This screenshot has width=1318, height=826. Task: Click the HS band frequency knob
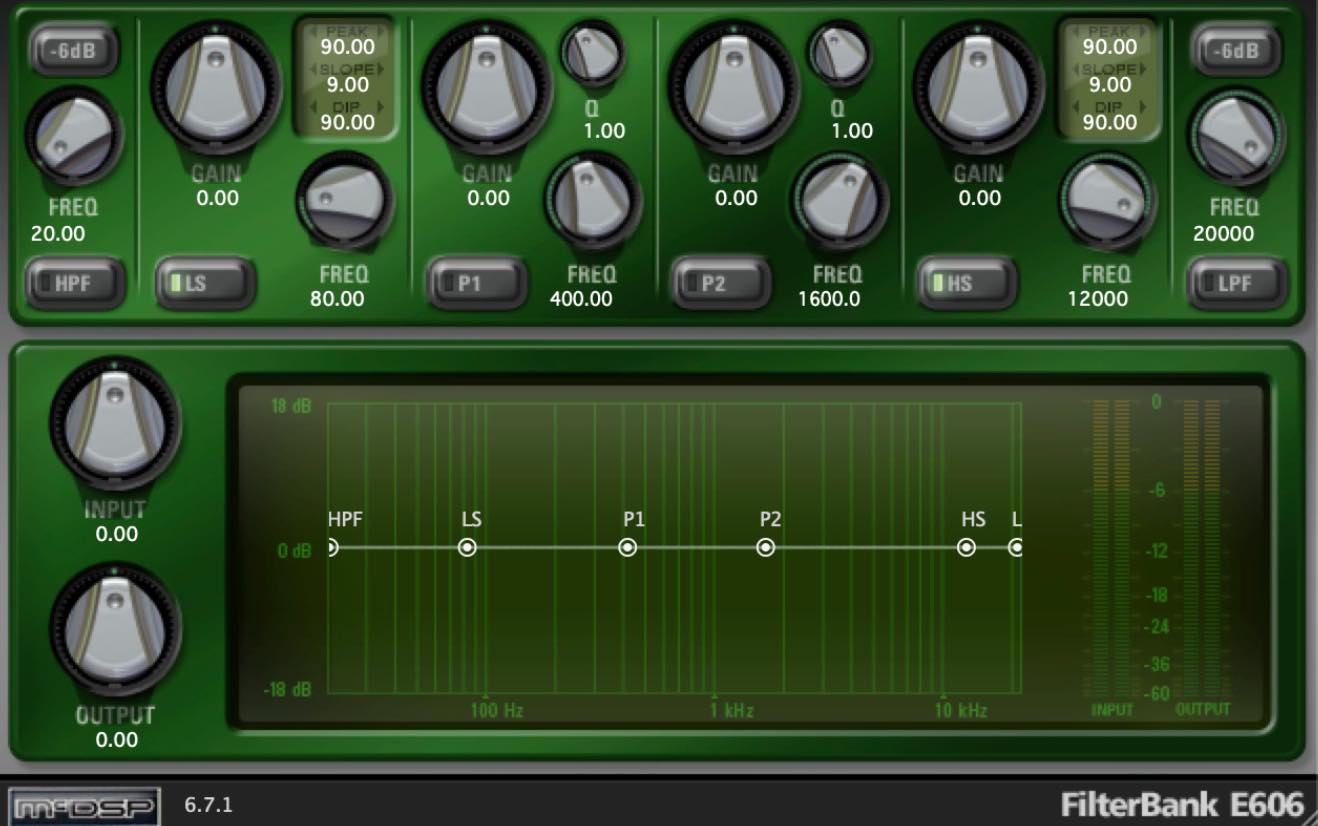[1108, 201]
